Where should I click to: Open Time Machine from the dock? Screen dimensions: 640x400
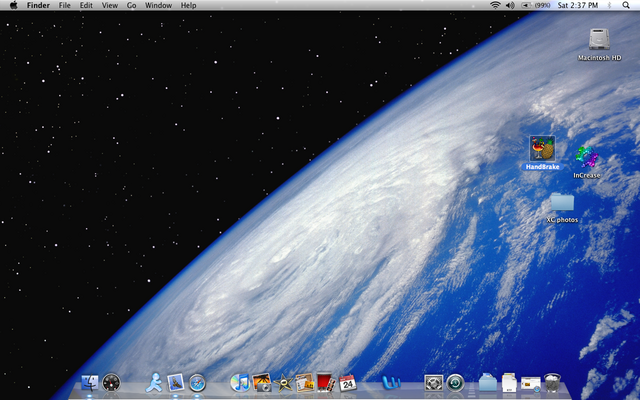(x=455, y=382)
